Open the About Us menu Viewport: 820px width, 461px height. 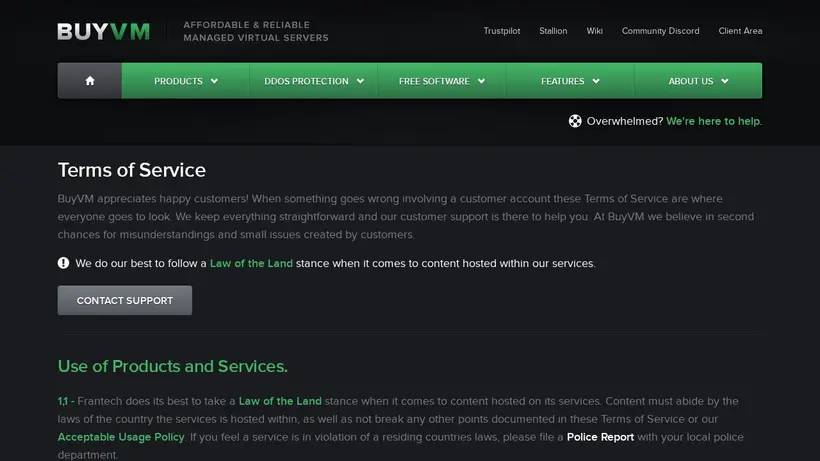698,80
